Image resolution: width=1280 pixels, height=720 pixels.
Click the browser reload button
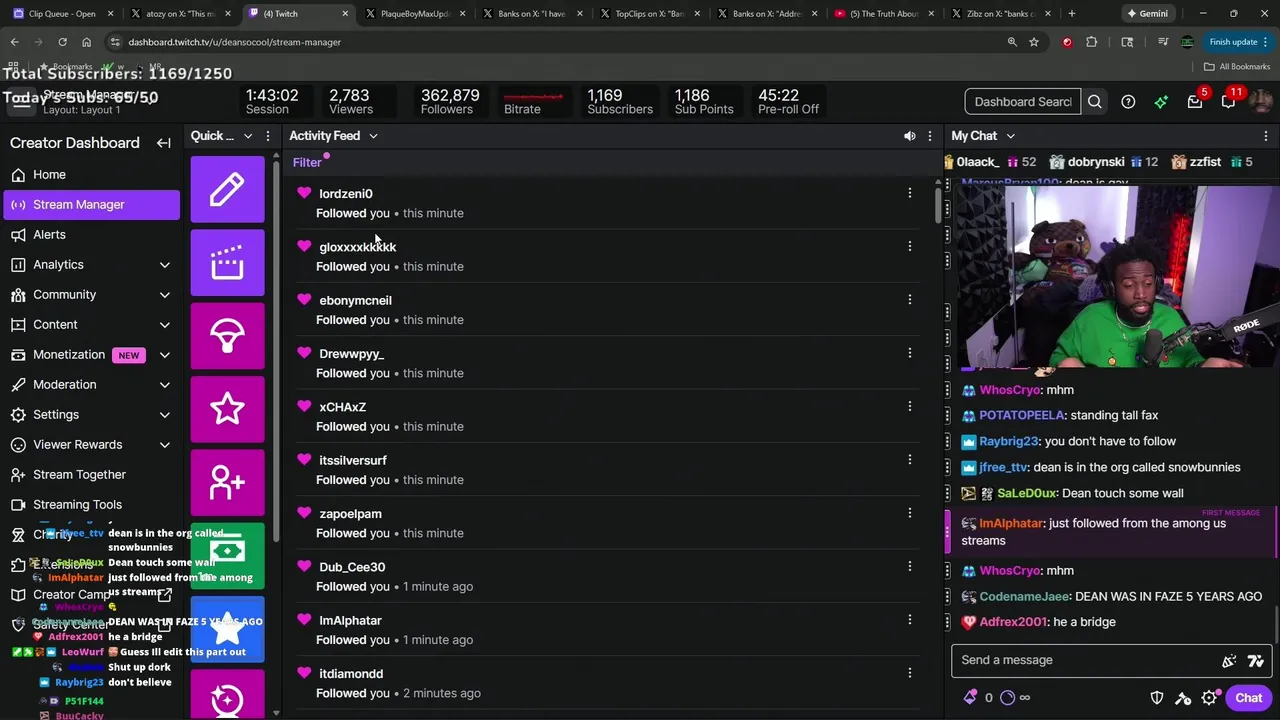tap(62, 42)
